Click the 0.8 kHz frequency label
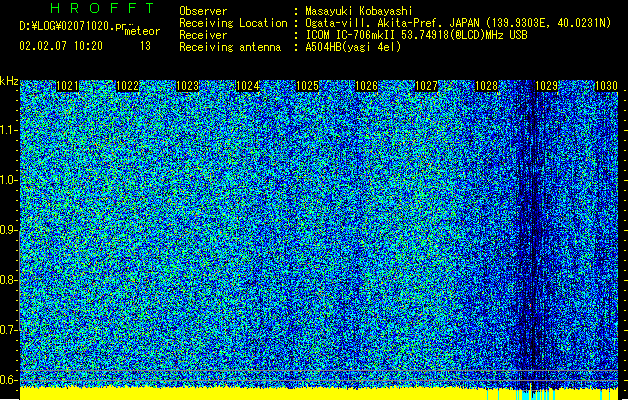The width and height of the screenshot is (629, 400). pyautogui.click(x=9, y=280)
